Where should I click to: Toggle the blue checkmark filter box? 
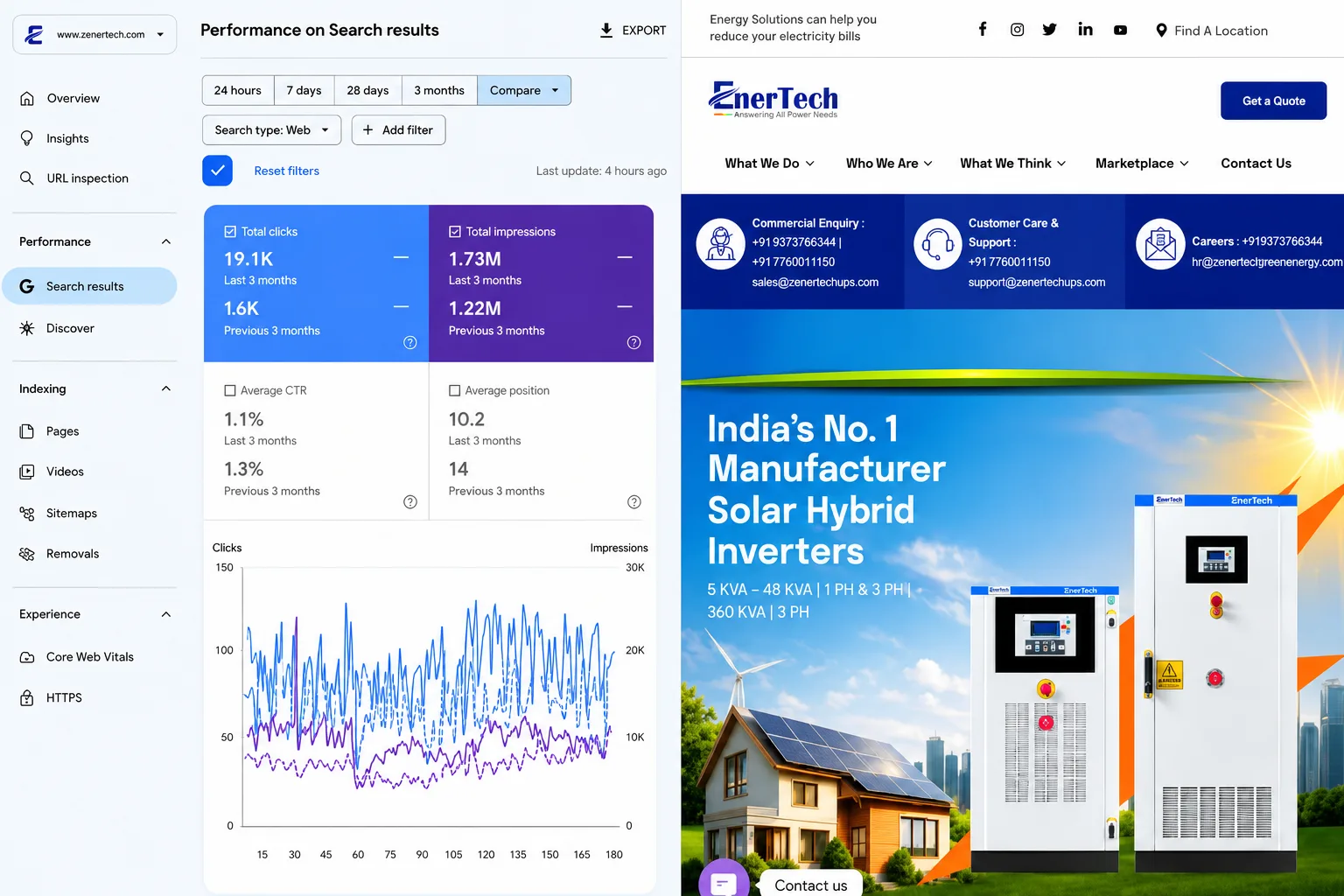218,171
